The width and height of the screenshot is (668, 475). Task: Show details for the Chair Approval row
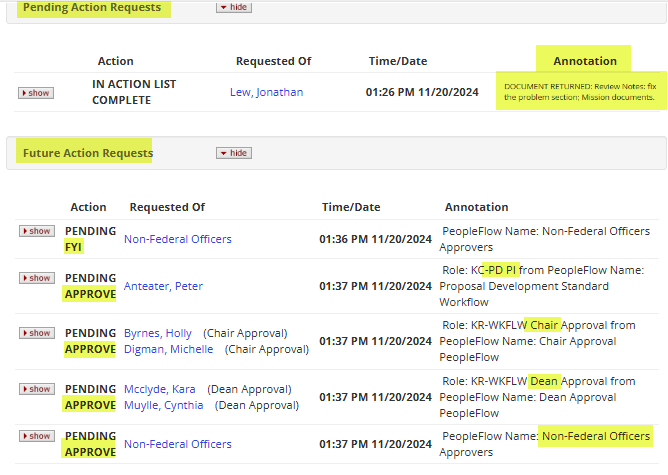click(x=36, y=333)
